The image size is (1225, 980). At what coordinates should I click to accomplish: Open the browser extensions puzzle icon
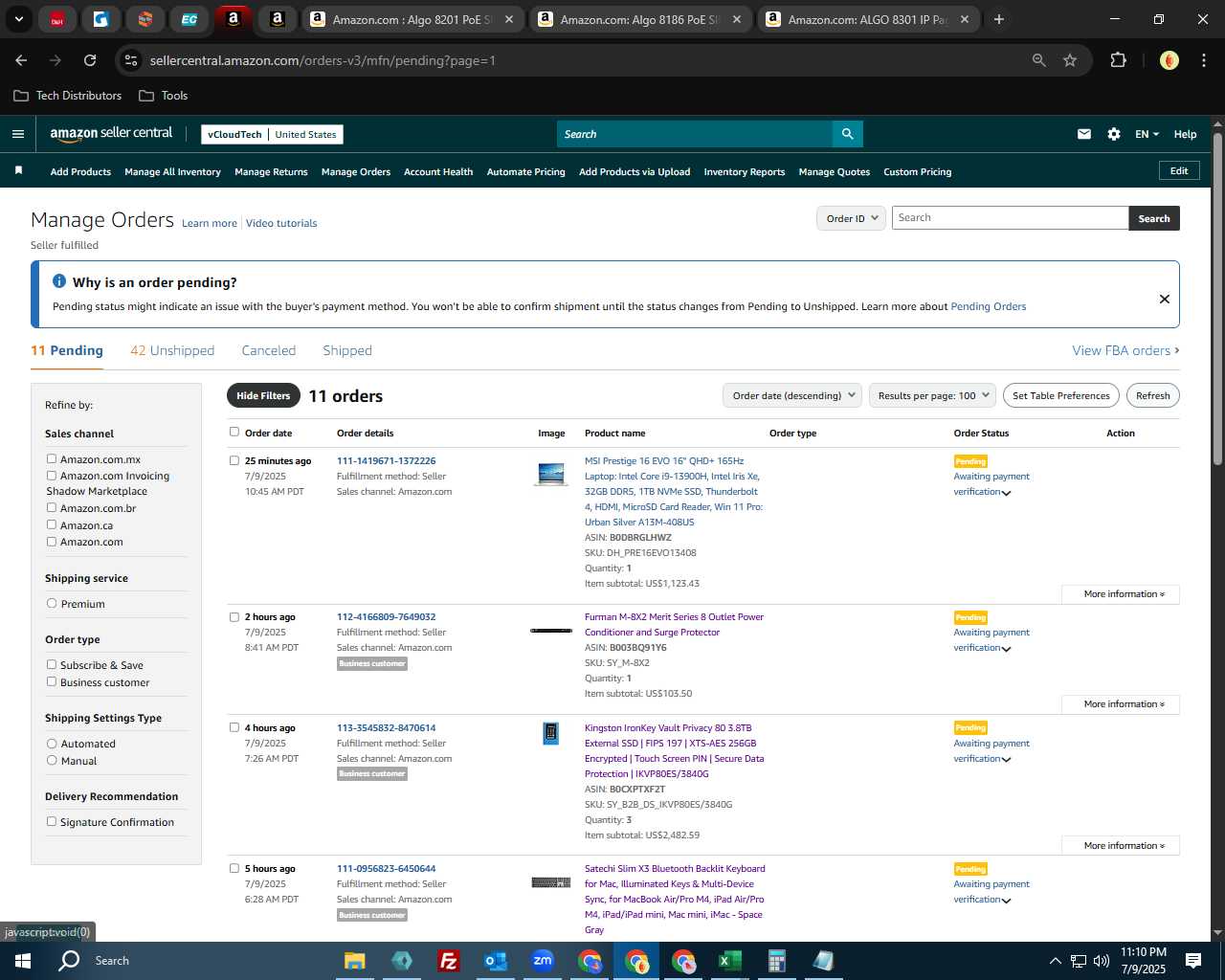tap(1118, 60)
